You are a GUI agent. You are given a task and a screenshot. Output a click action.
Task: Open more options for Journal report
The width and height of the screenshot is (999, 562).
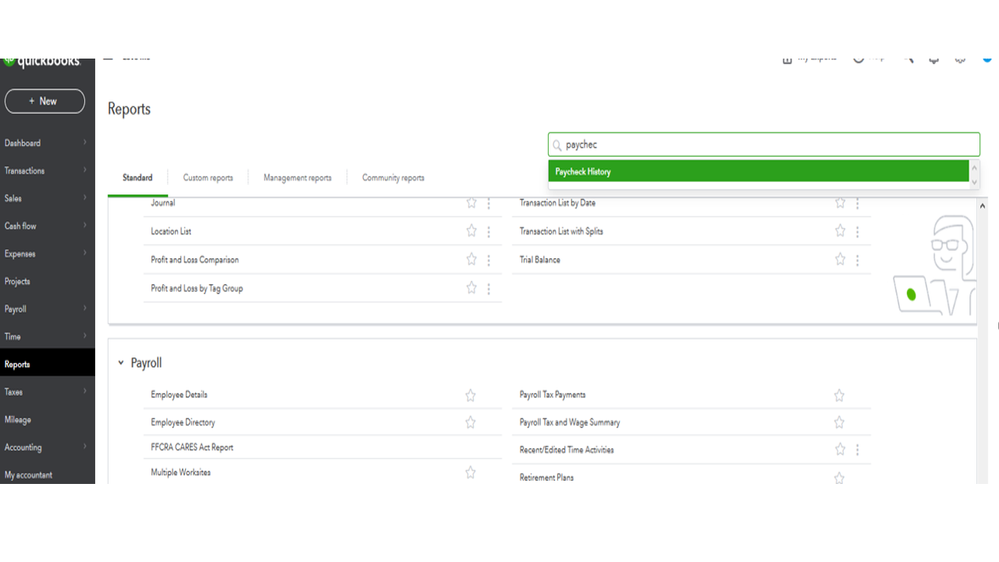(x=489, y=203)
